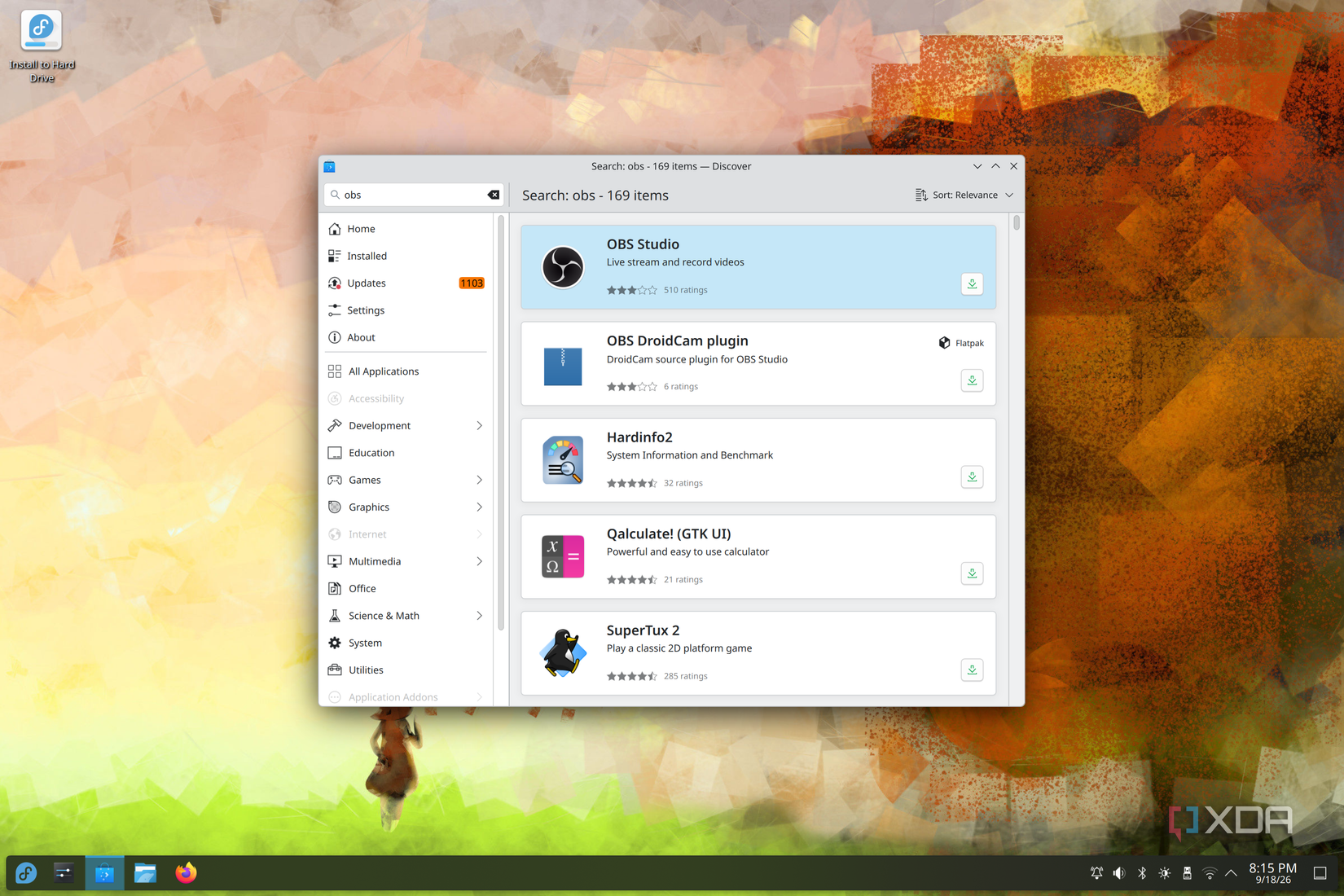Open Install to Hard Drive desktop icon
This screenshot has width=1344, height=896.
(x=42, y=46)
